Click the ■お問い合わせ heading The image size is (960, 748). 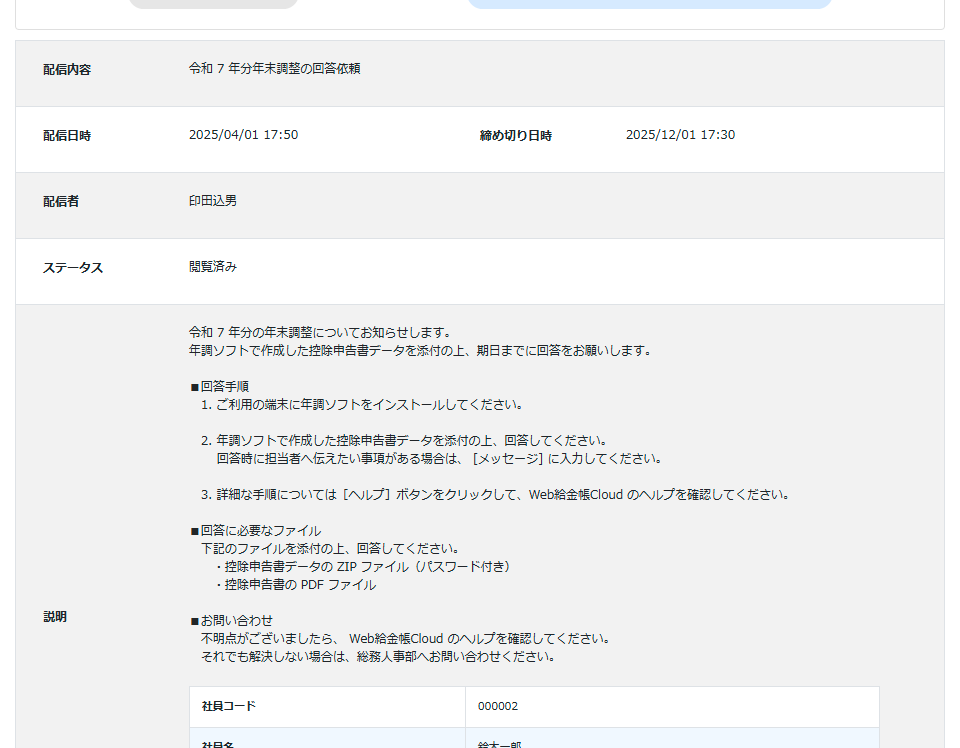click(x=231, y=621)
